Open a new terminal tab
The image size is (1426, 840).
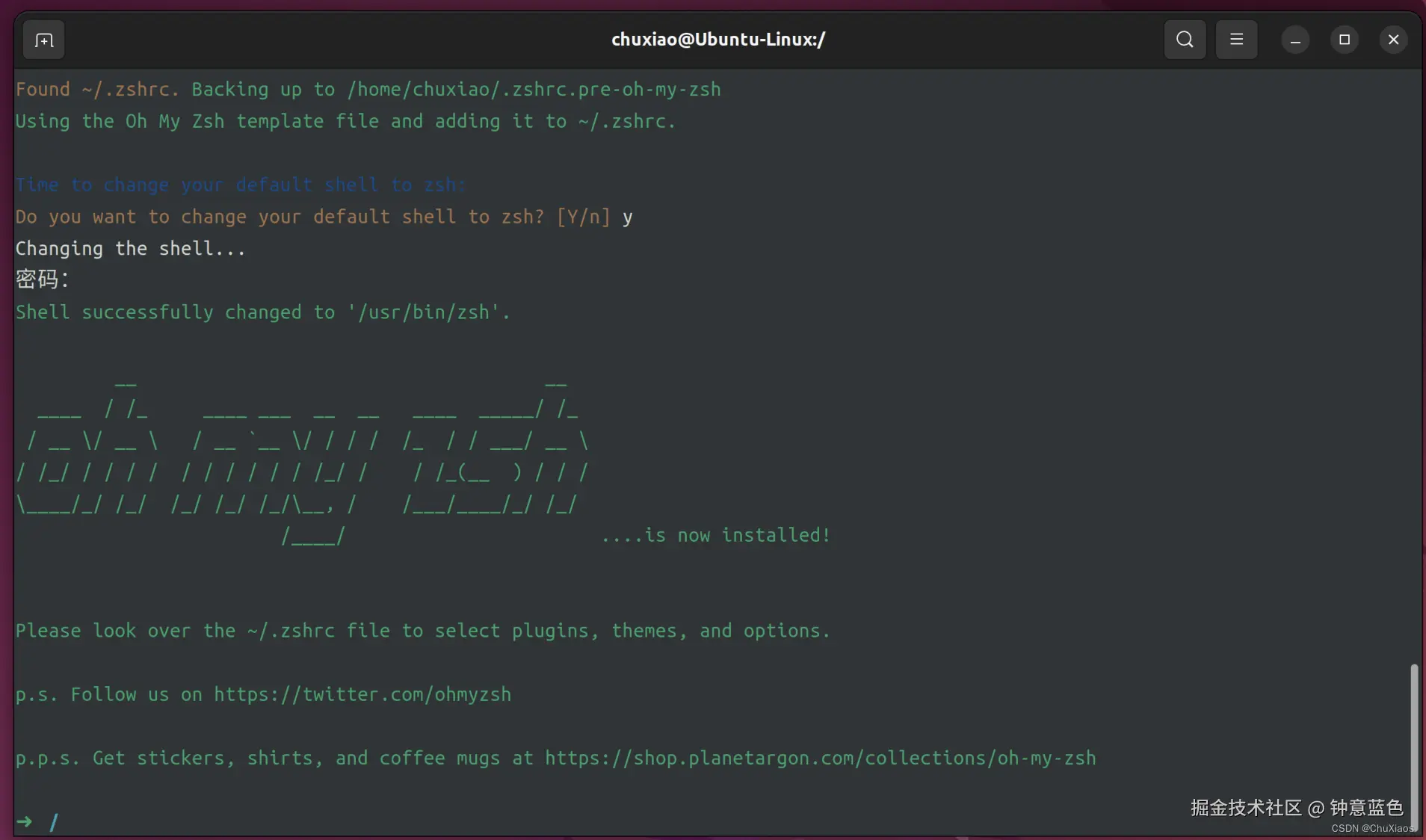coord(44,40)
